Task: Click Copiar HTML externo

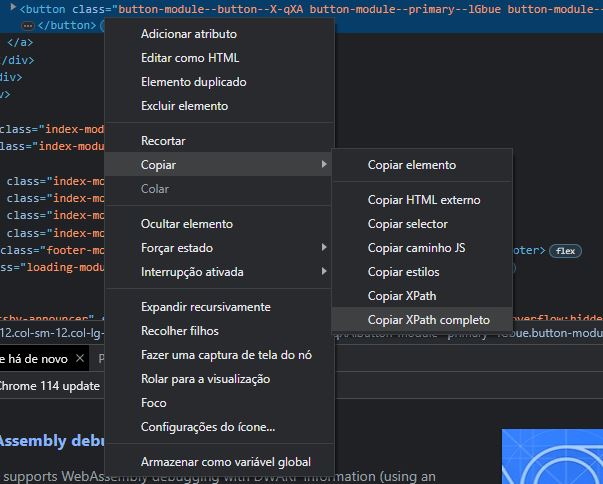Action: (x=424, y=200)
